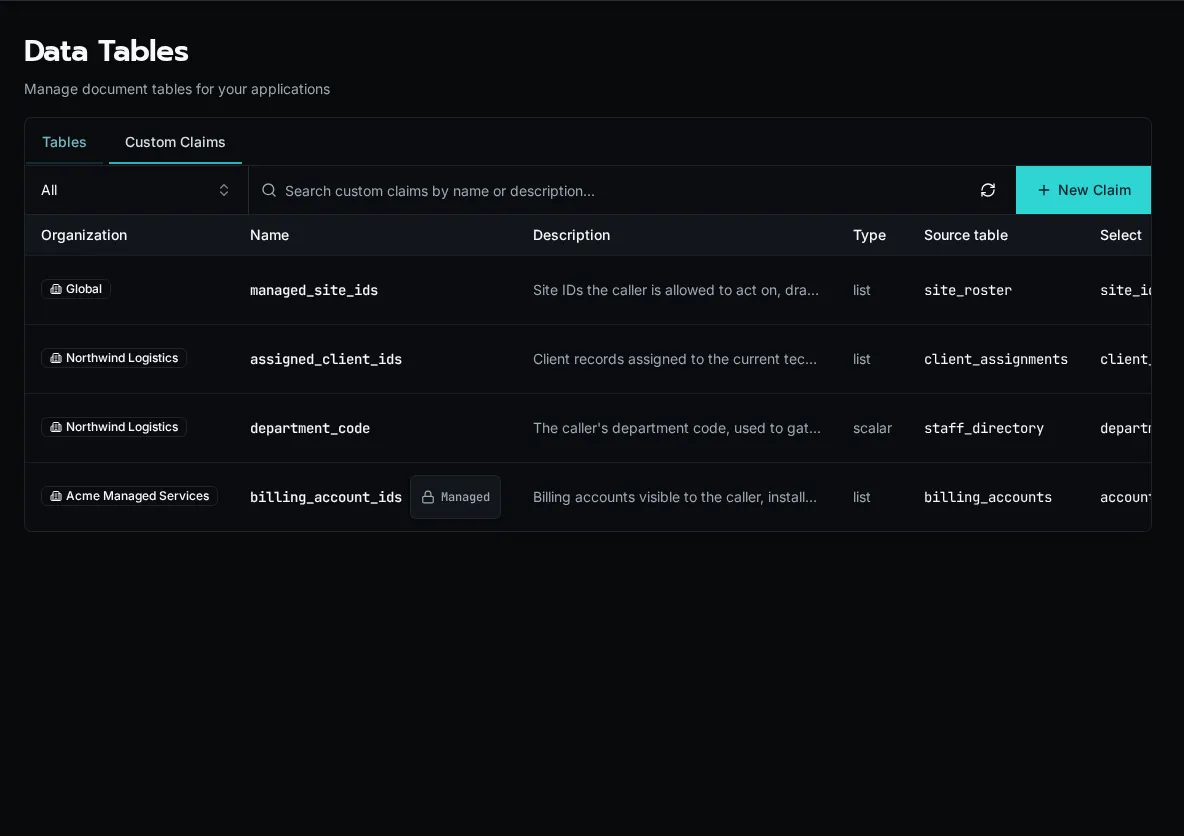Click the description starting "Site IDs the caller"
The width and height of the screenshot is (1184, 836).
676,290
